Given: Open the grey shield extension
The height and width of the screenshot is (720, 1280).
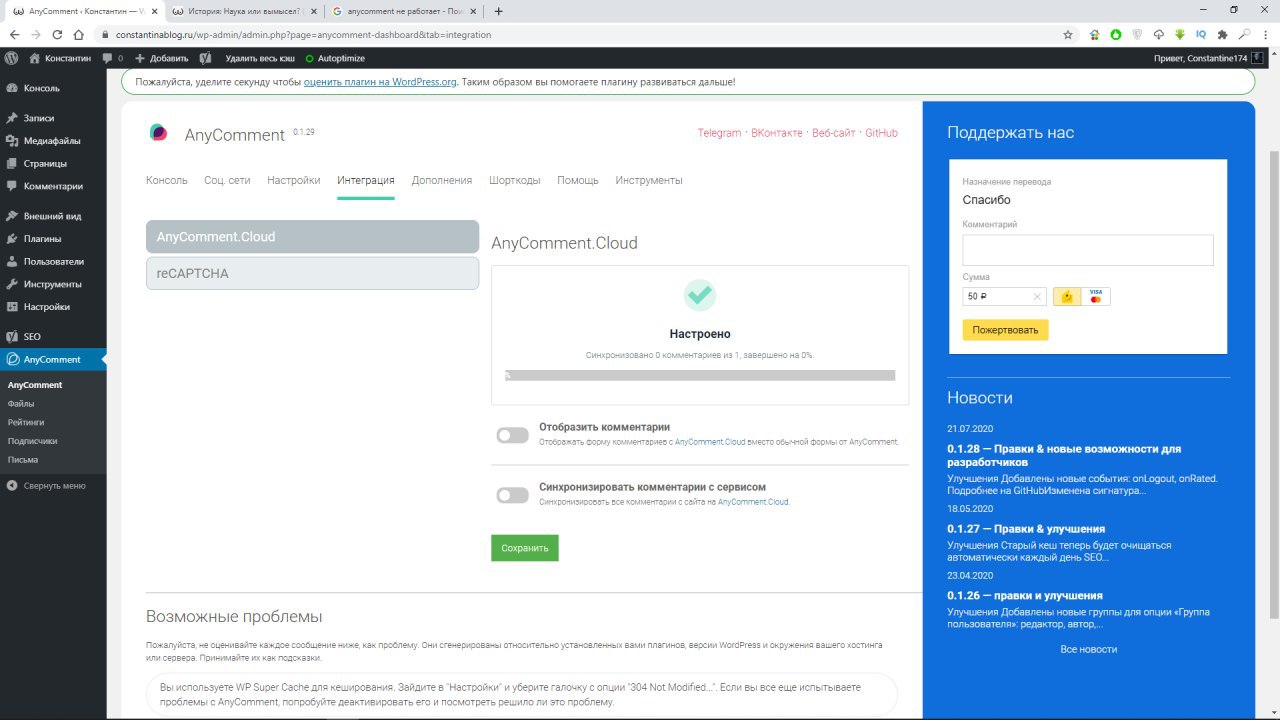Looking at the screenshot, I should click(x=1137, y=34).
